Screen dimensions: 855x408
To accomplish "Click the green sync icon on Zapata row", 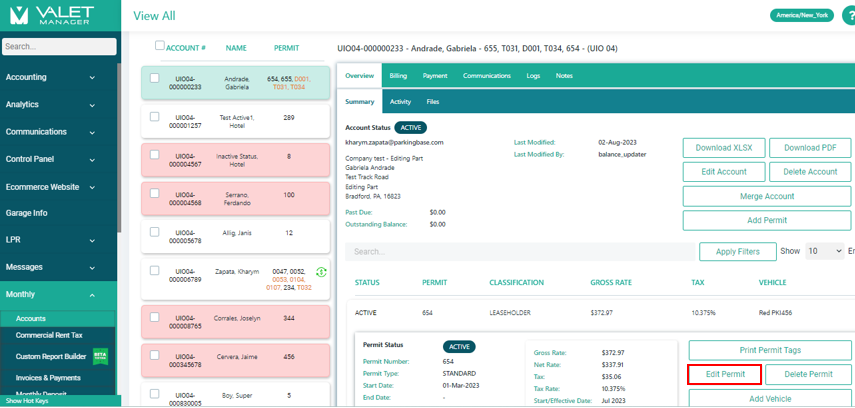I will pyautogui.click(x=321, y=272).
